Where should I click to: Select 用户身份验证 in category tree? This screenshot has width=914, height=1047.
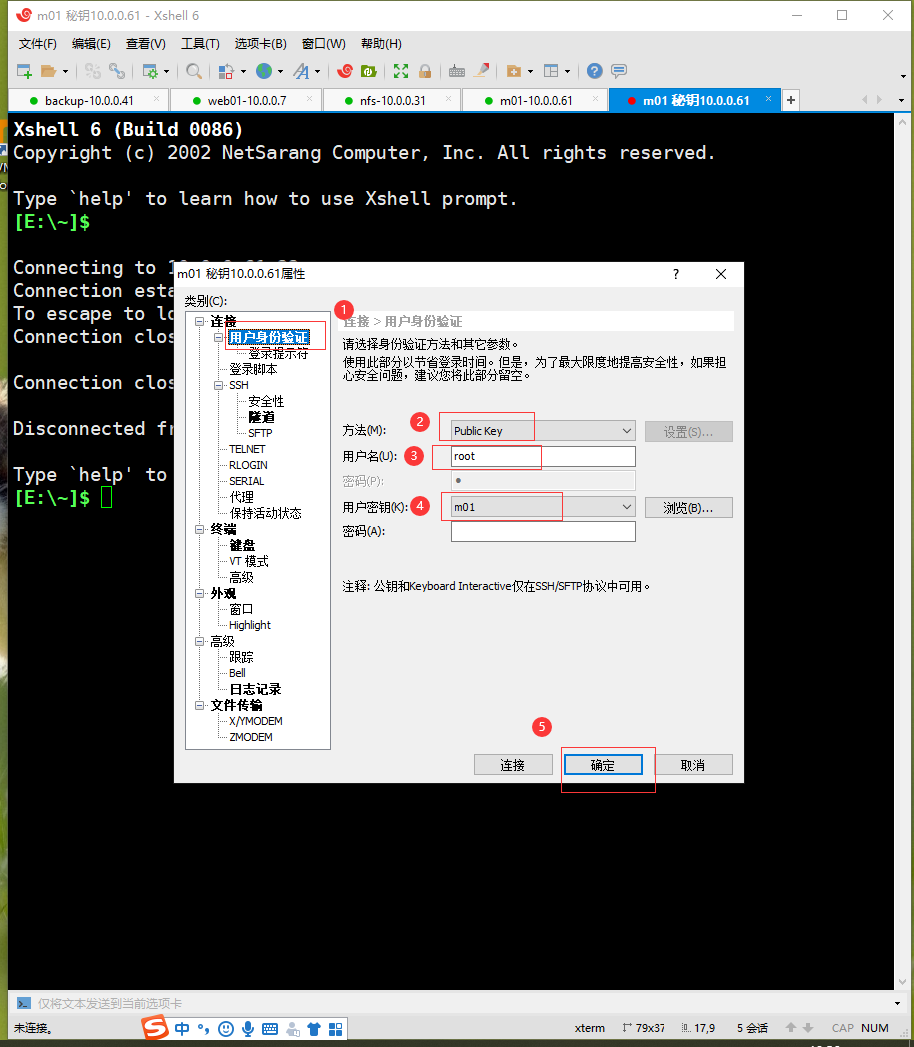tap(268, 337)
